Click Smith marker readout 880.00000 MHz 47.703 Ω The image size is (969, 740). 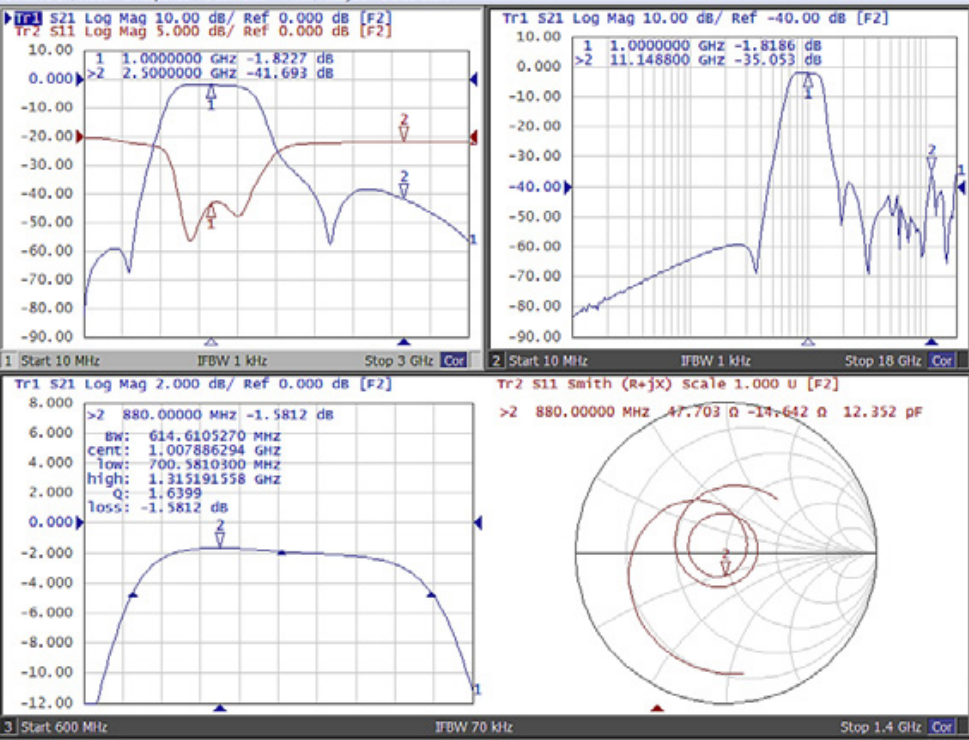point(711,412)
